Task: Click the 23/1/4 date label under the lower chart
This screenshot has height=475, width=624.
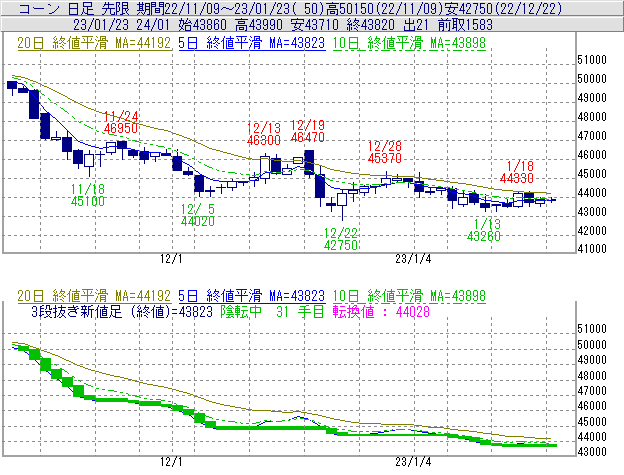Action: pyautogui.click(x=413, y=462)
